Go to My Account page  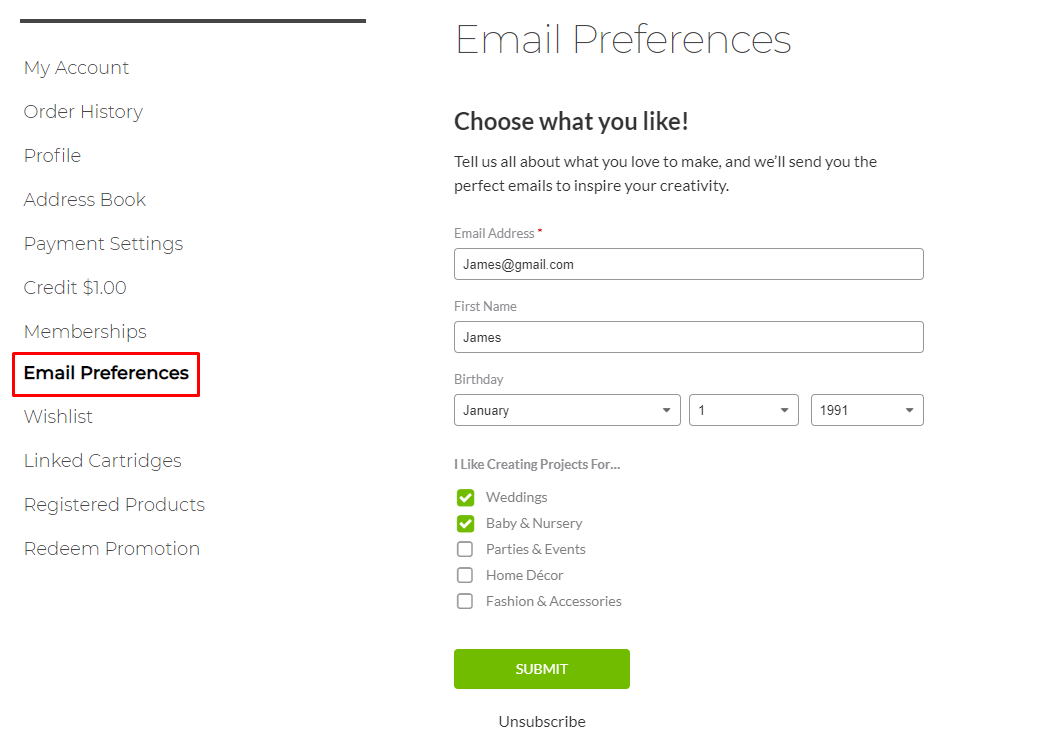(x=76, y=68)
